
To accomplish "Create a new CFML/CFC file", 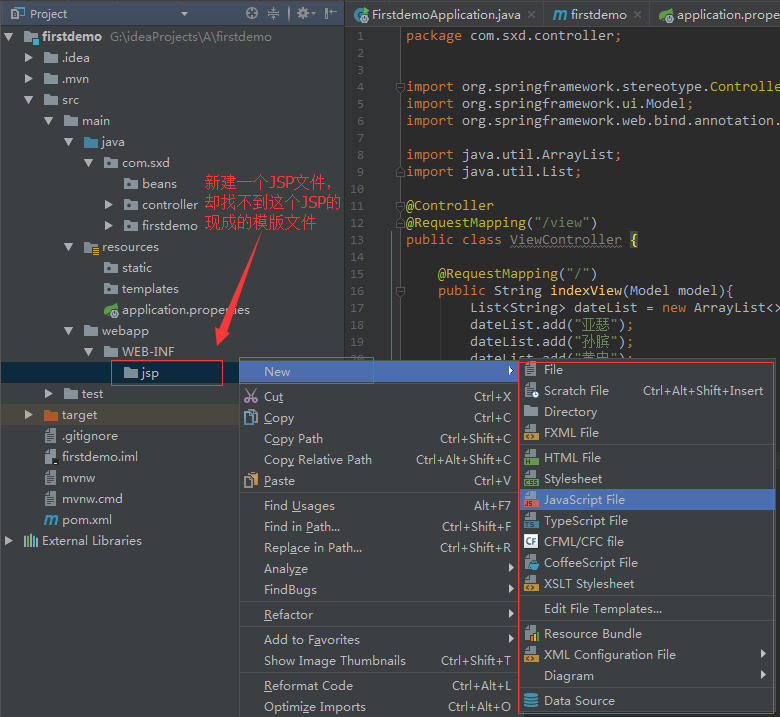I will pyautogui.click(x=647, y=541).
